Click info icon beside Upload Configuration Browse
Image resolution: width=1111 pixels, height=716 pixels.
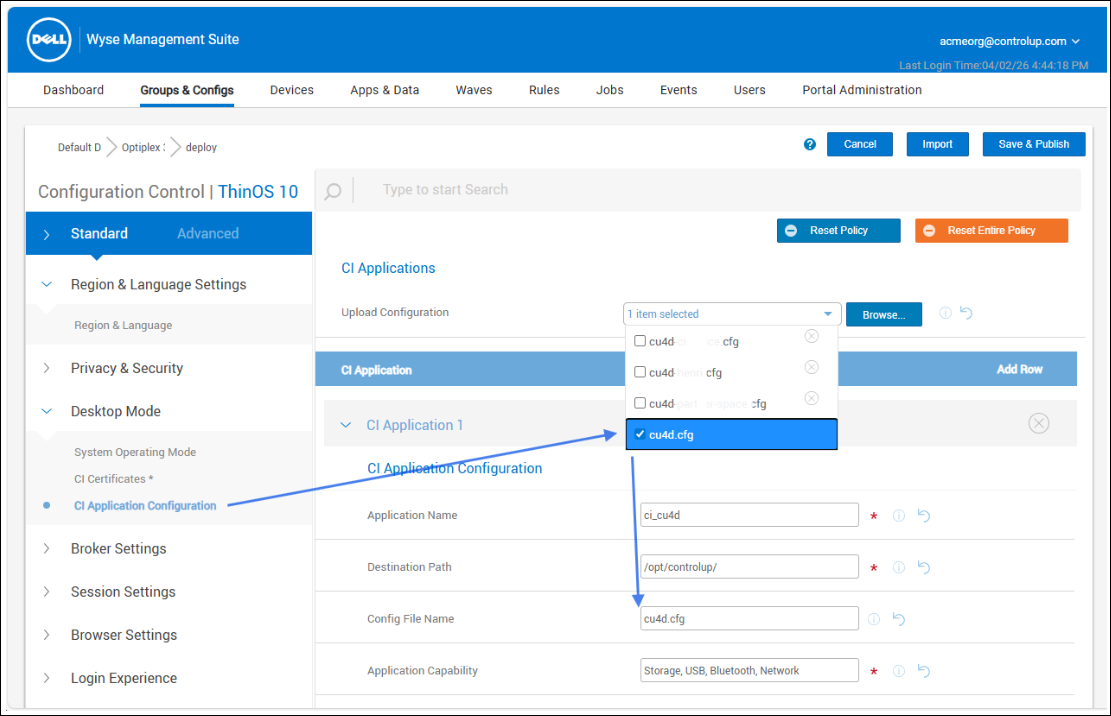tap(945, 313)
